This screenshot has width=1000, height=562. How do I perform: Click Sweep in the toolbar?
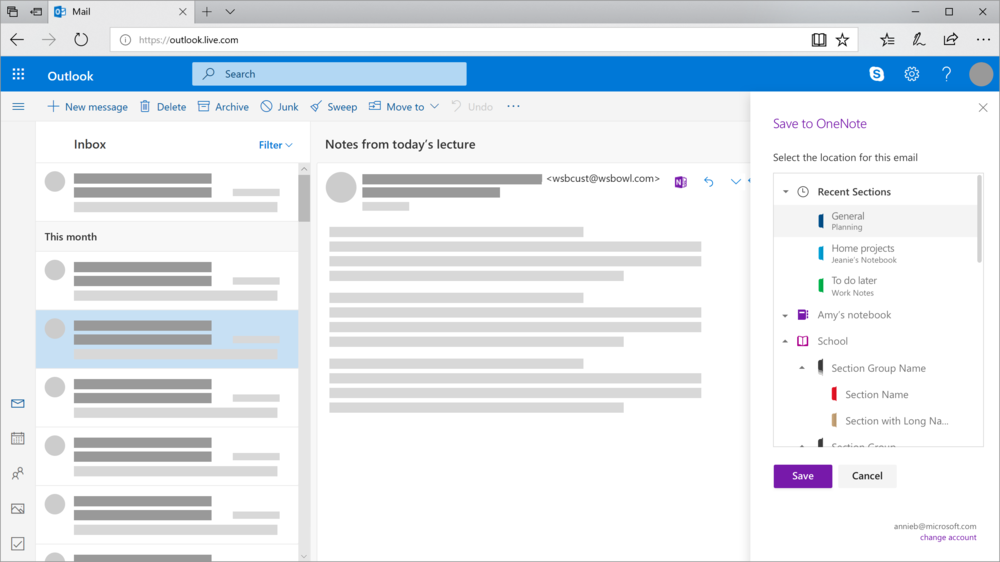click(x=334, y=107)
